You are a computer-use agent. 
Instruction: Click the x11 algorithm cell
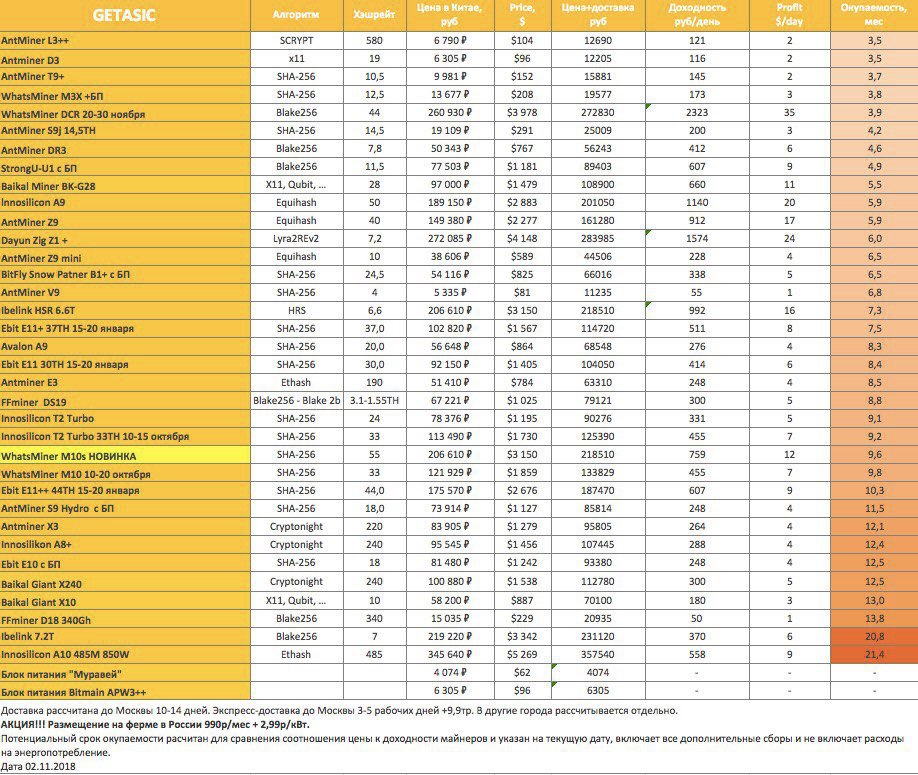click(x=297, y=59)
